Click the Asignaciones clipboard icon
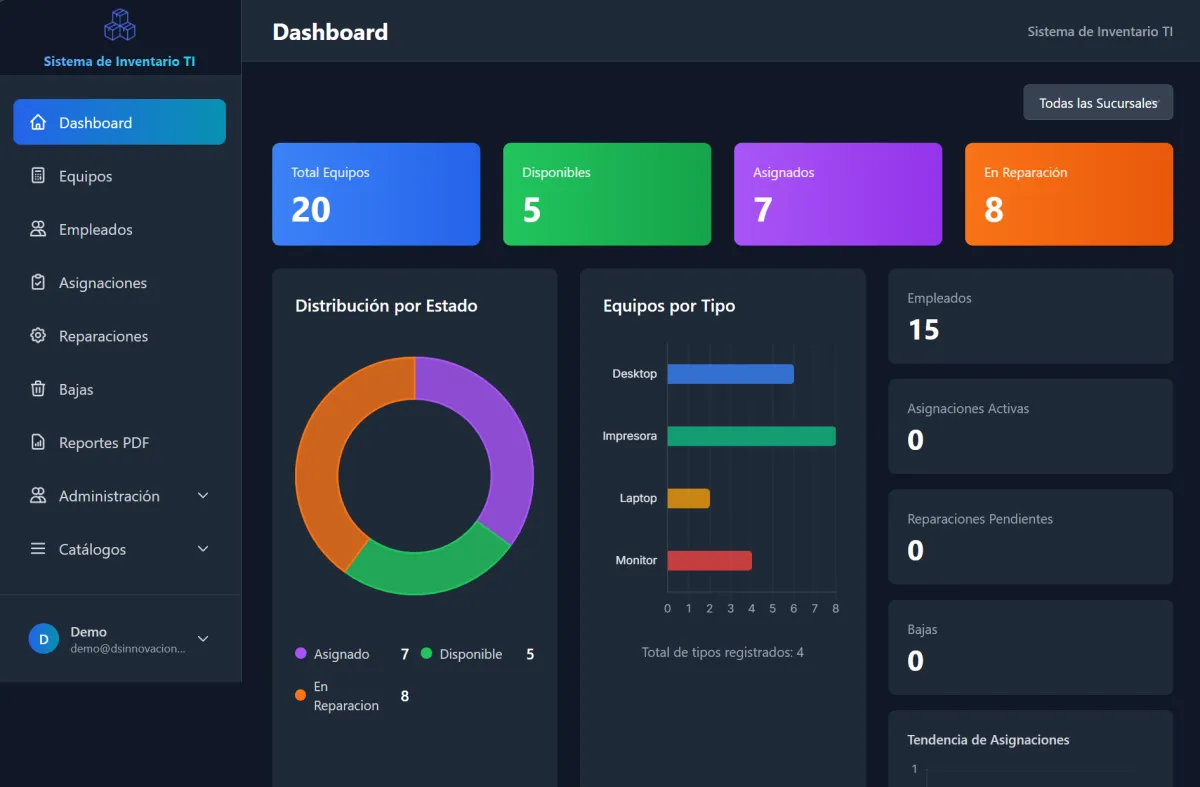The image size is (1200, 787). (38, 282)
